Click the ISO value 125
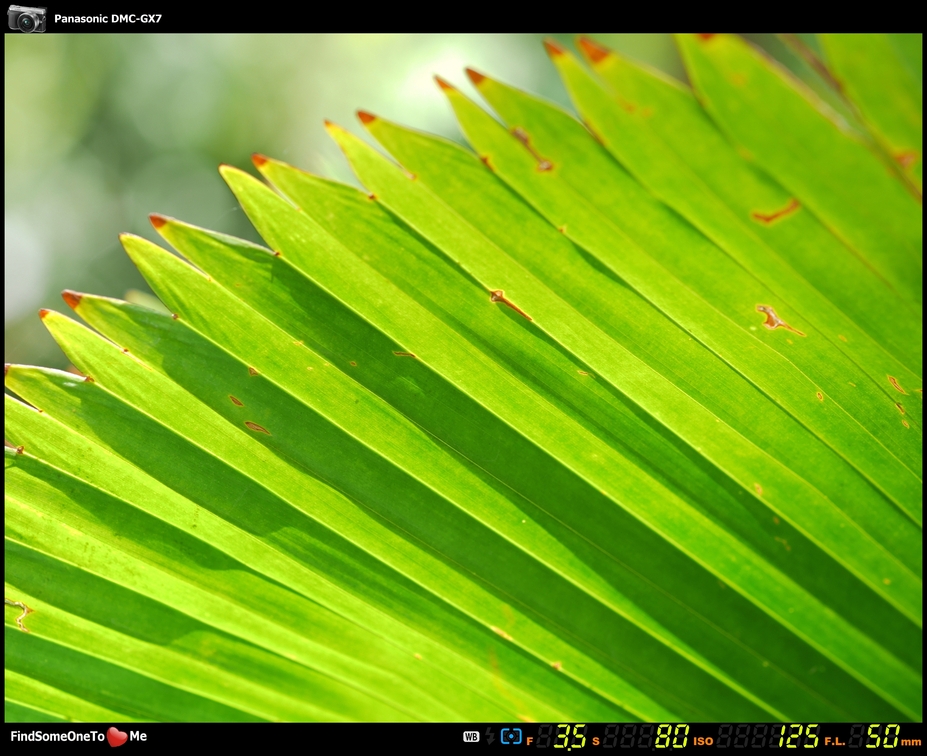The height and width of the screenshot is (756, 927). coord(799,736)
